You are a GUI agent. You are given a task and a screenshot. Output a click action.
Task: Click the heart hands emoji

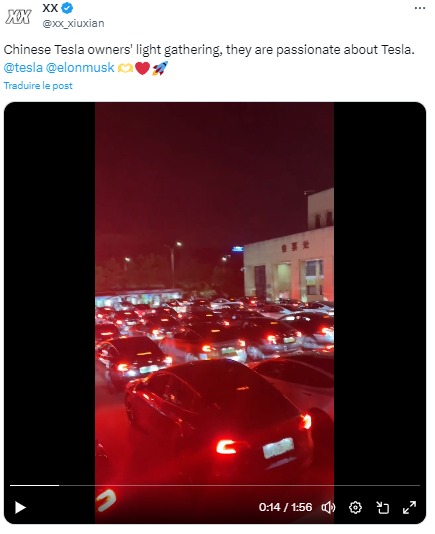[125, 68]
